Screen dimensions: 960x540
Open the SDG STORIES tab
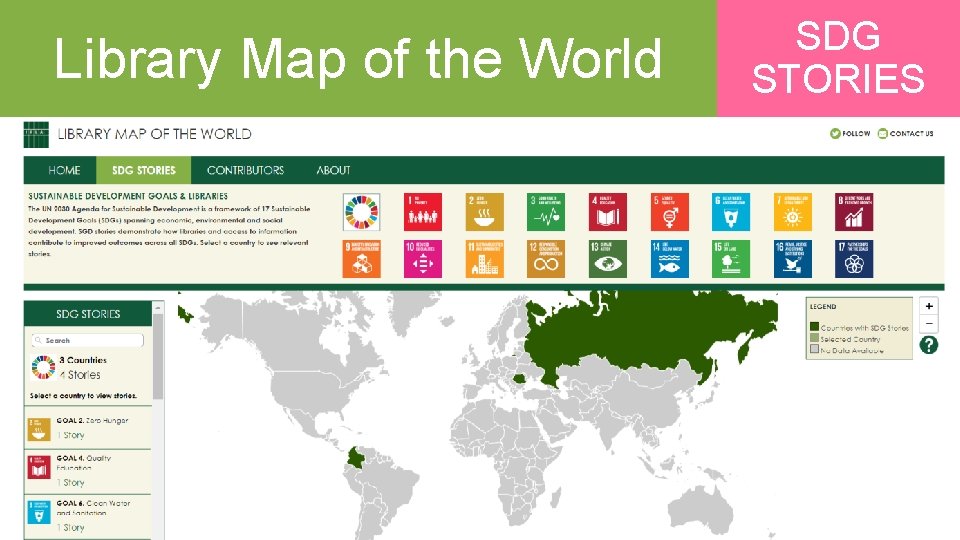[144, 170]
